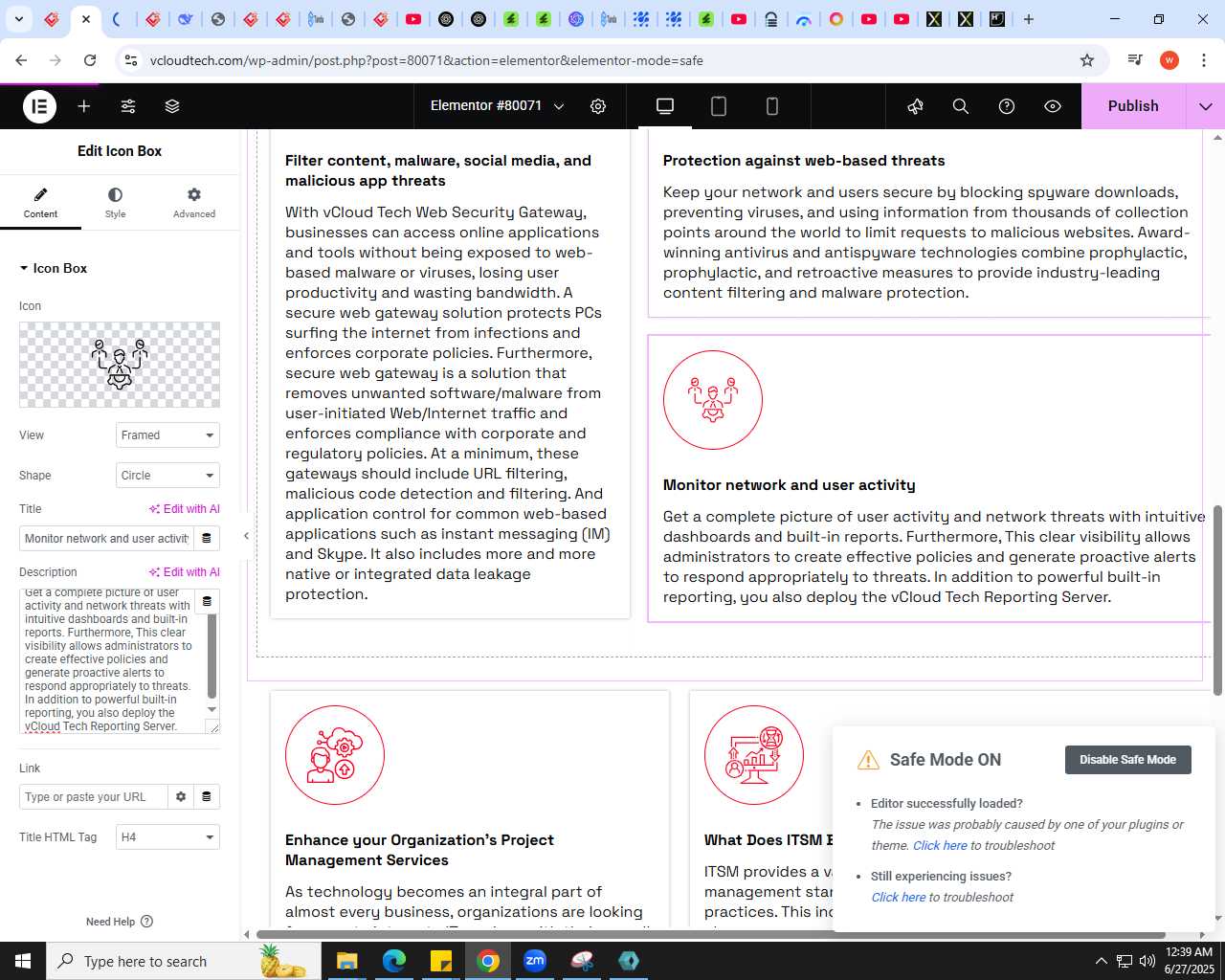The height and width of the screenshot is (980, 1225).
Task: Open dynamic tags icon for Title
Action: tap(207, 539)
